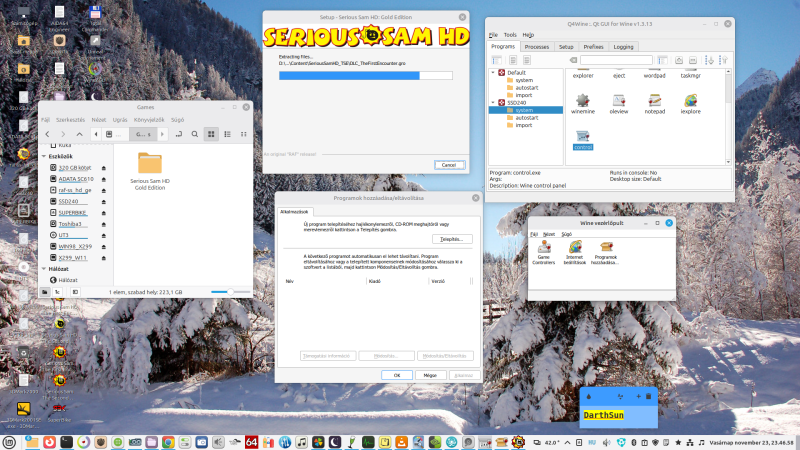Toggle location entry in Games toolbar
The width and height of the screenshot is (800, 450).
(x=179, y=134)
